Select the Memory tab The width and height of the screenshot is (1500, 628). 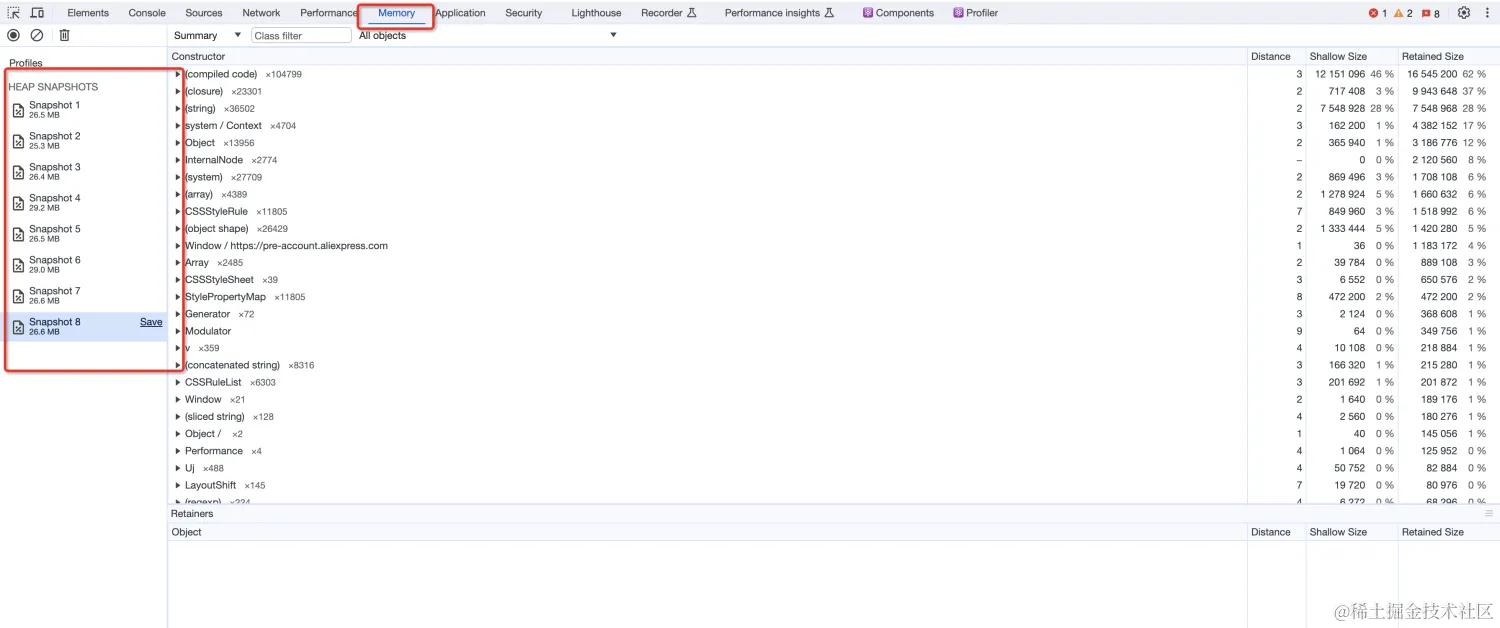tap(396, 13)
